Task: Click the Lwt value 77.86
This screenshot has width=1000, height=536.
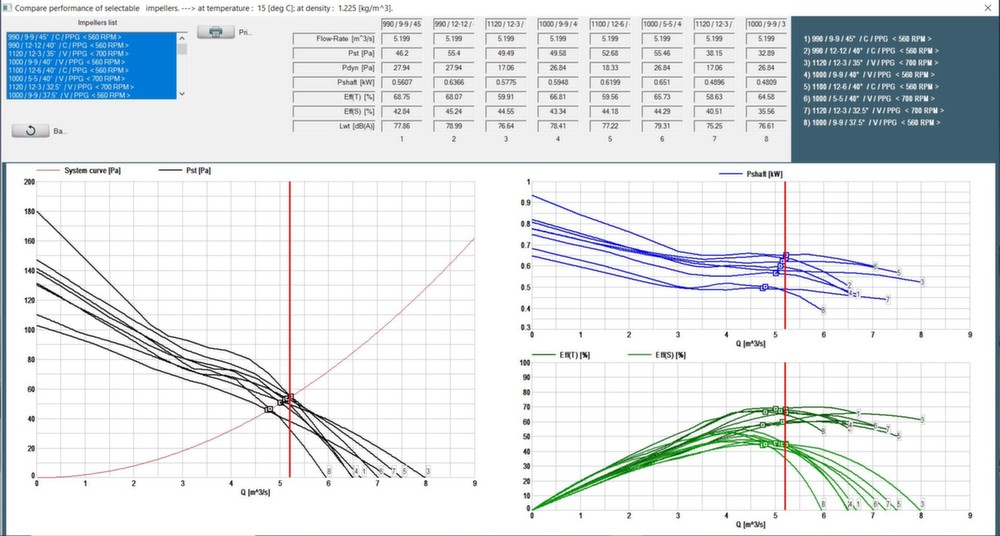Action: coord(402,127)
